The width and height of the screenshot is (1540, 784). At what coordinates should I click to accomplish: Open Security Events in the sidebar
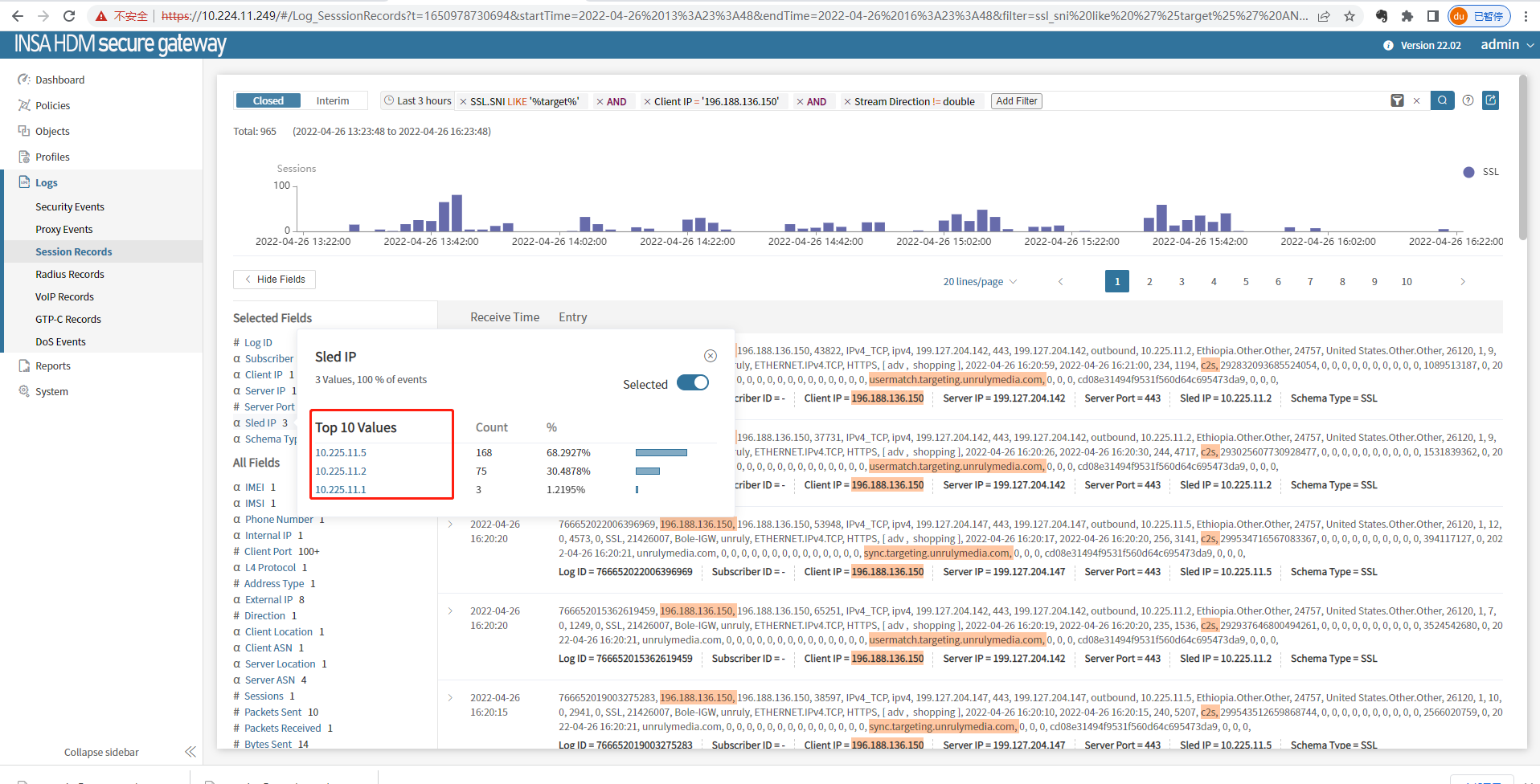click(x=70, y=206)
